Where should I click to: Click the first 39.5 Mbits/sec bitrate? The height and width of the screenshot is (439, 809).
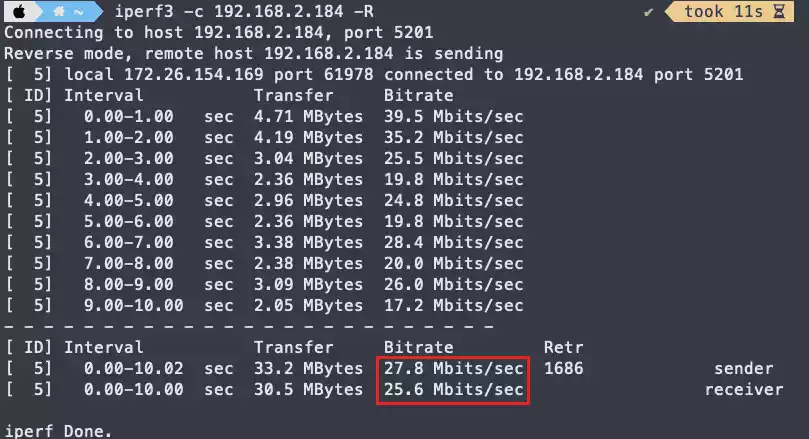(x=453, y=116)
